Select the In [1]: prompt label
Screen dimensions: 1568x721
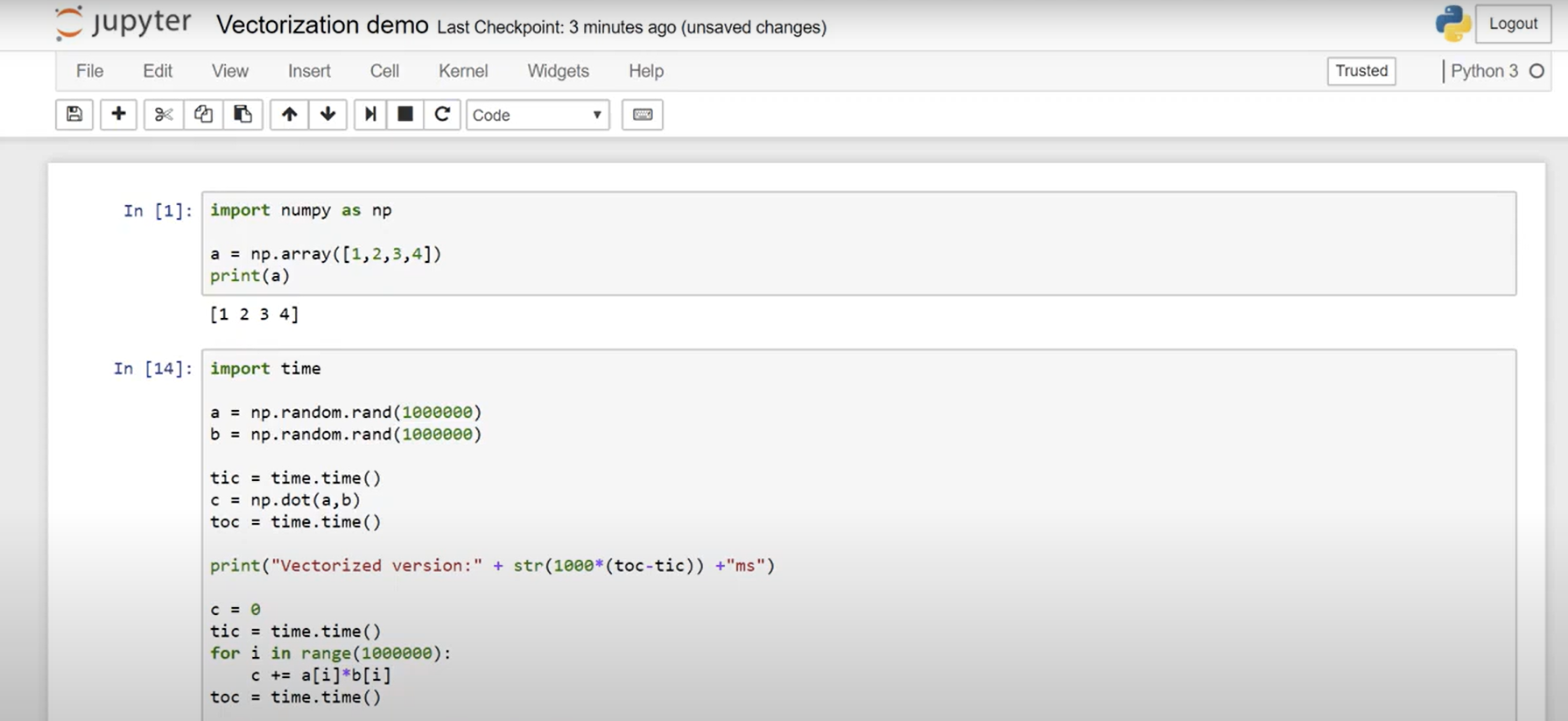click(x=158, y=211)
